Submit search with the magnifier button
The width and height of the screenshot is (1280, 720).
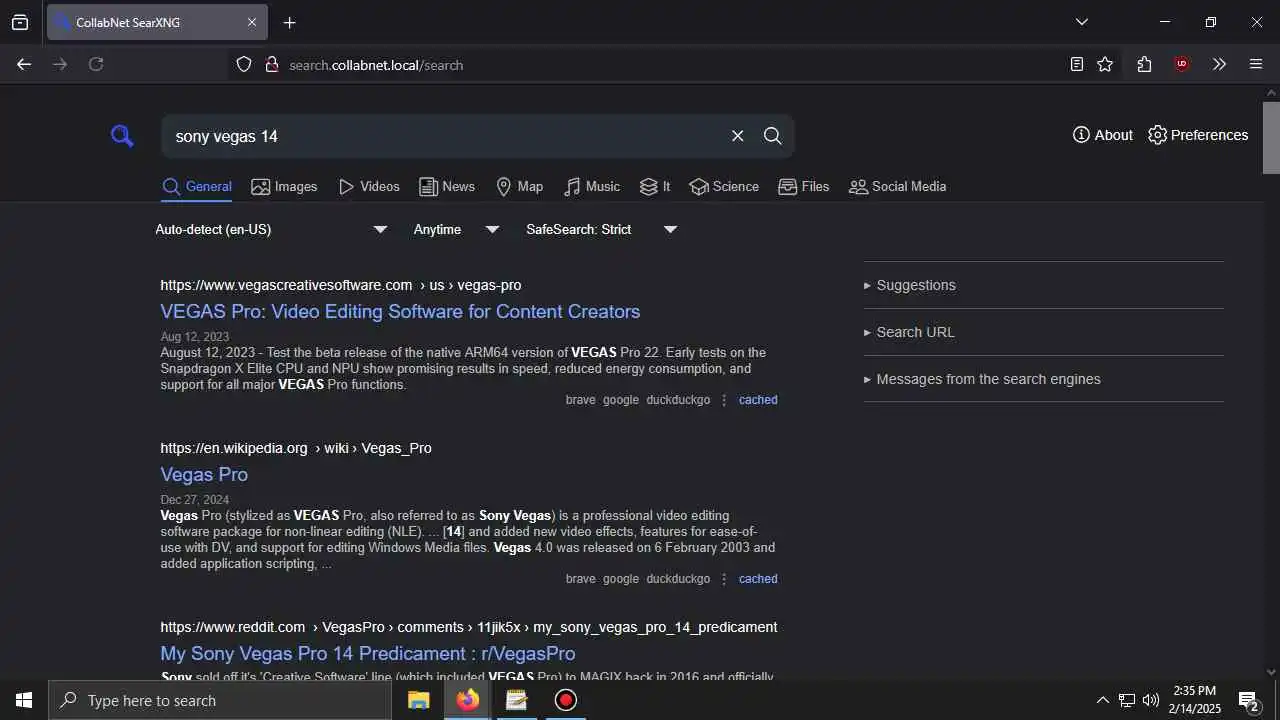coord(773,136)
